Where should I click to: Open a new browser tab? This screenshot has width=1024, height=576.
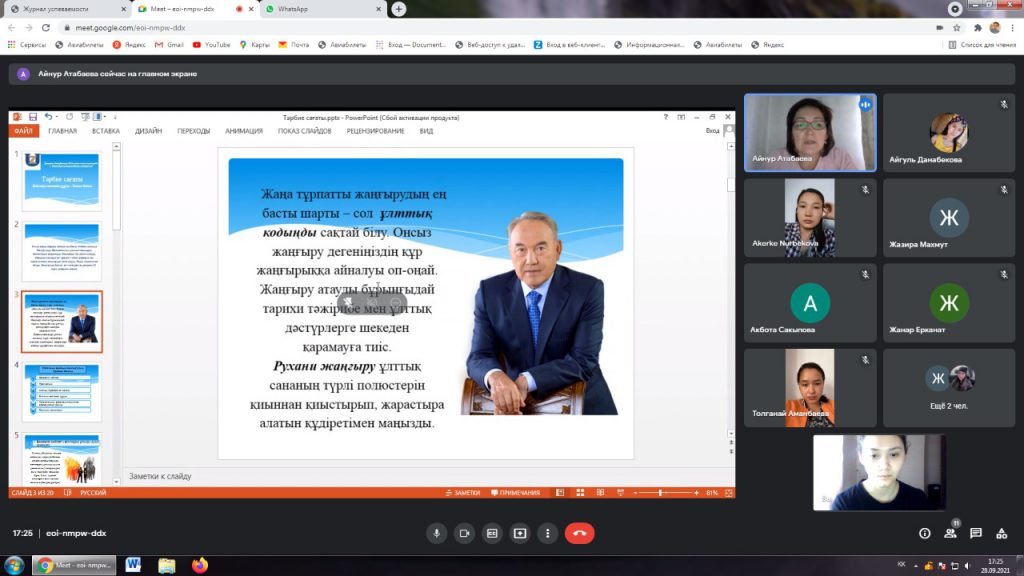coord(399,9)
